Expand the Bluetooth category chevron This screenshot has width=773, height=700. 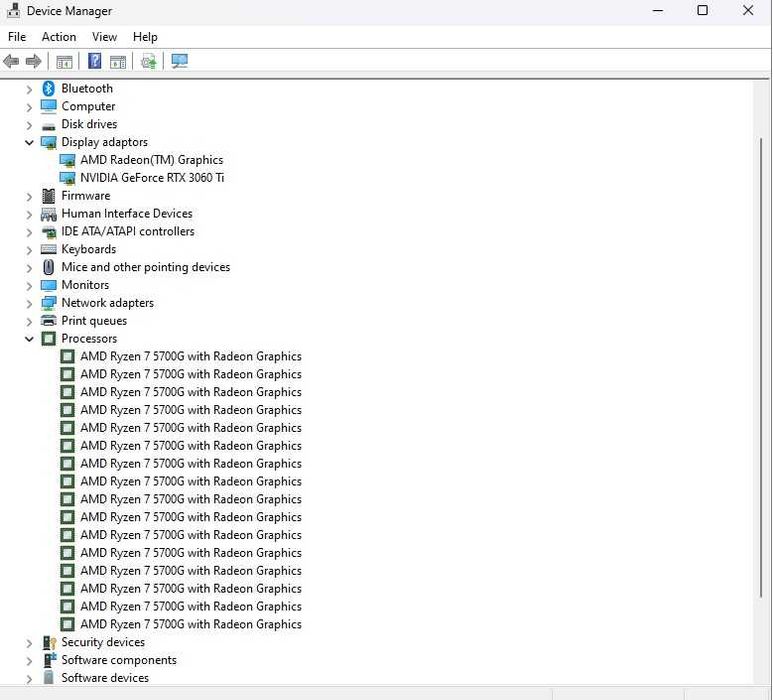point(29,89)
